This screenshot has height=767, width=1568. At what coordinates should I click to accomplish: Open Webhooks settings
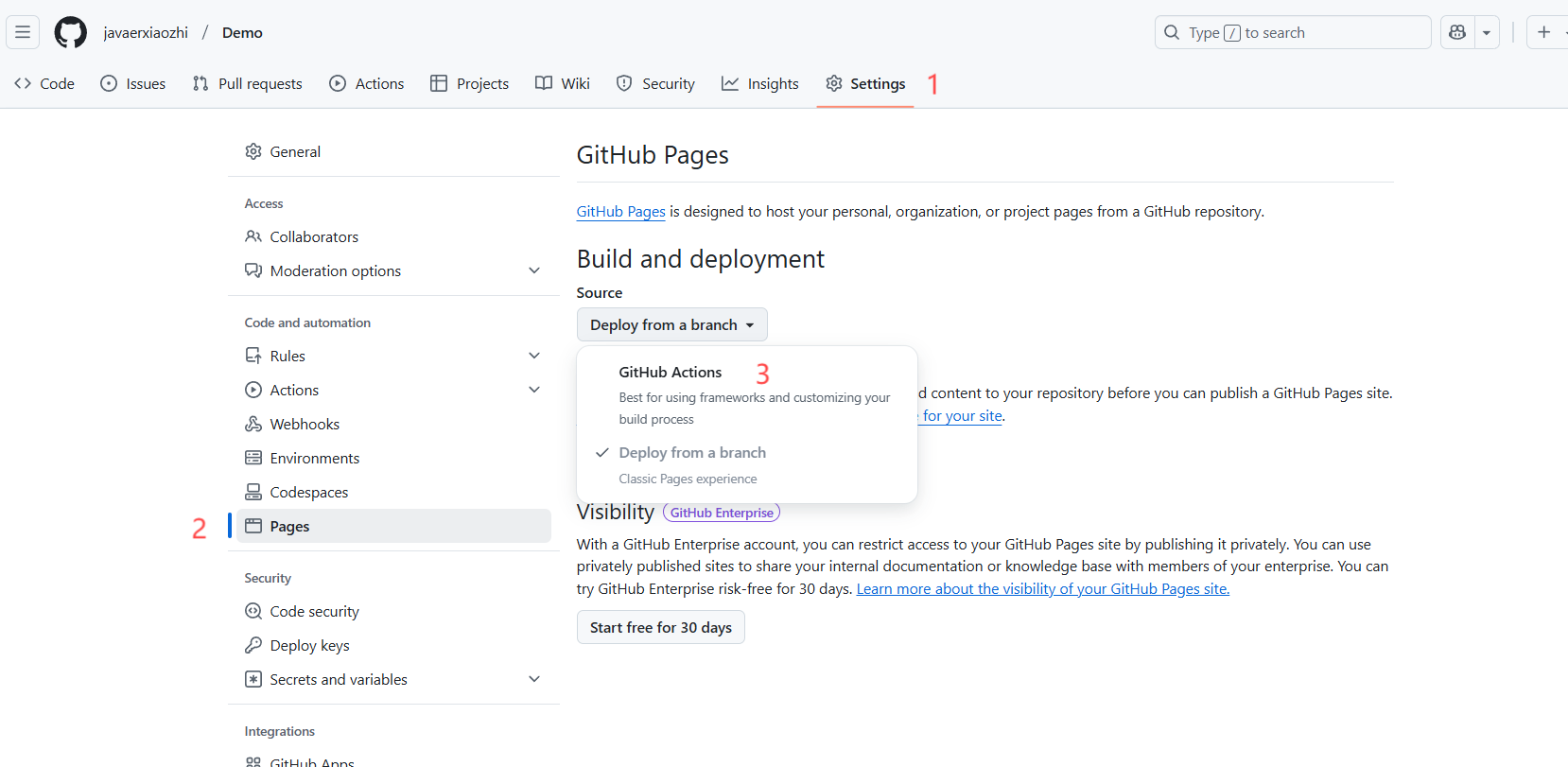tap(393, 424)
